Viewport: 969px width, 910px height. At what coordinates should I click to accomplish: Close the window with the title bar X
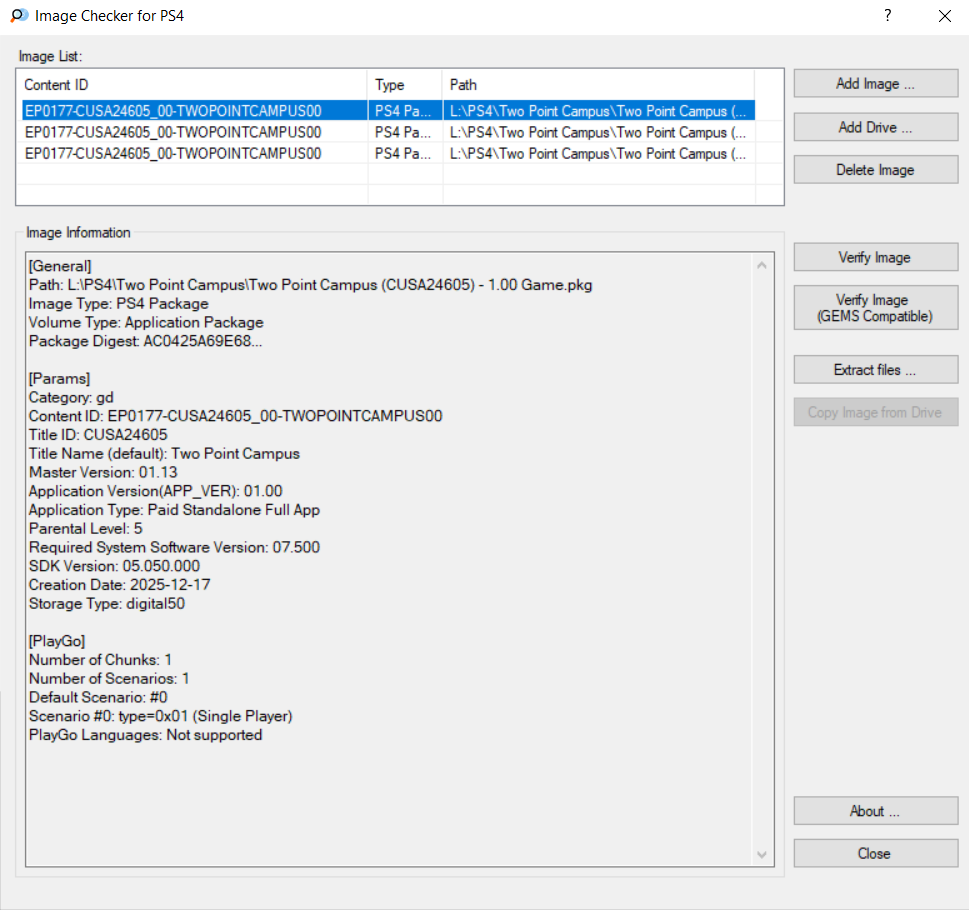944,16
